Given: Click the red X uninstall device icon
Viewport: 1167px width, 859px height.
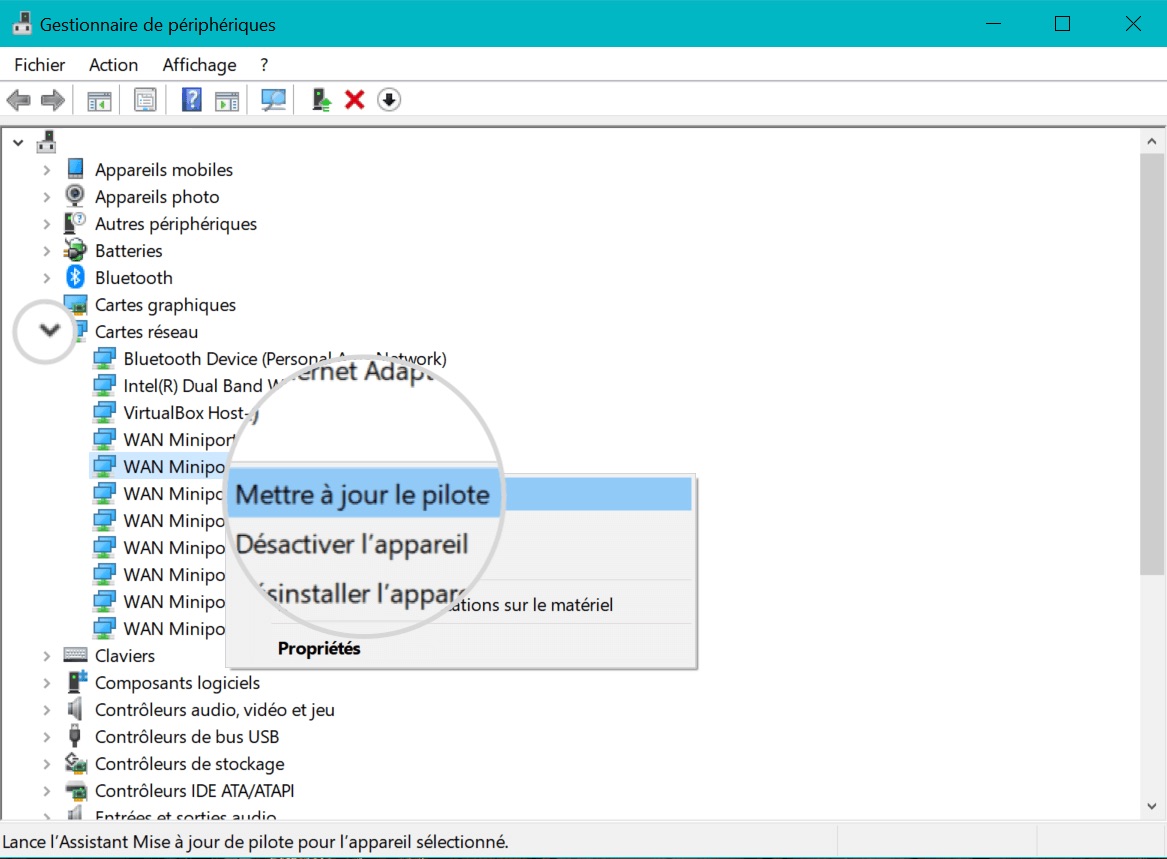Looking at the screenshot, I should click(x=354, y=100).
